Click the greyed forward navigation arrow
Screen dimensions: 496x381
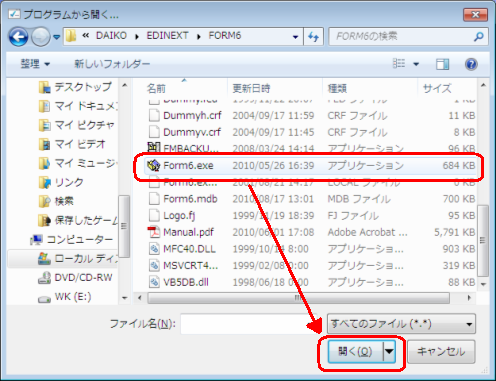click(x=41, y=37)
